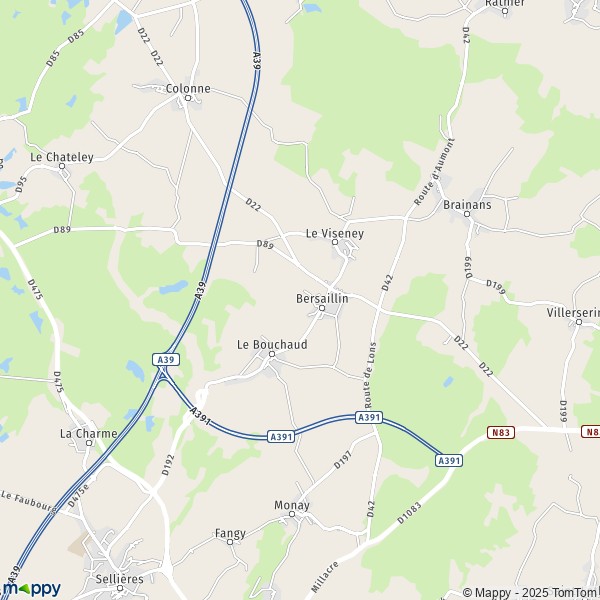Select the La Charme marker
600x600 pixels.
(89, 443)
